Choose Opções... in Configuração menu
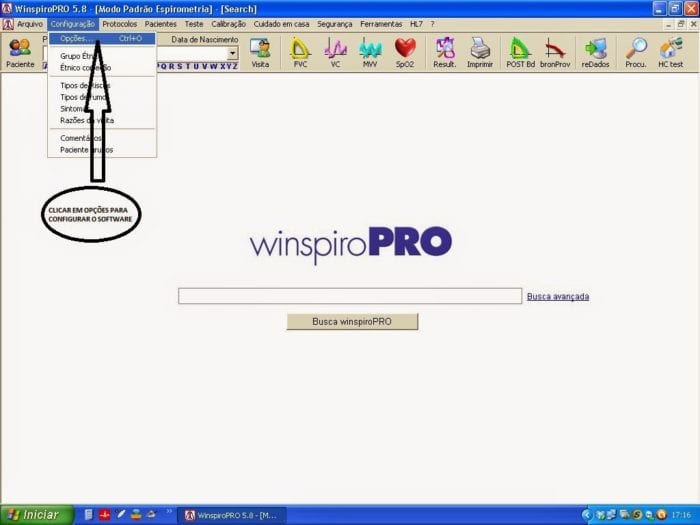The height and width of the screenshot is (525, 700). pos(102,39)
